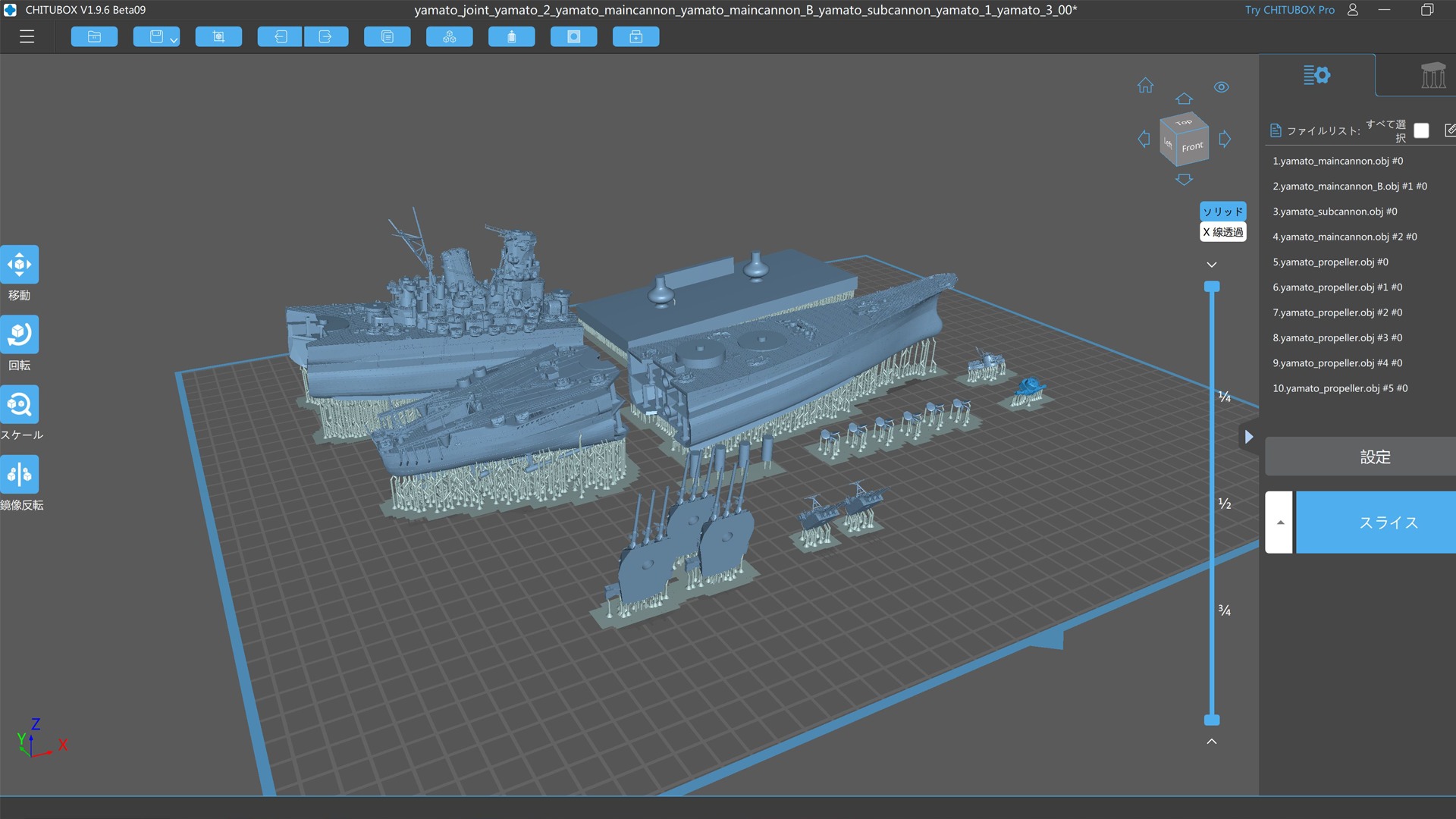Viewport: 1456px width, 819px height.
Task: Select the Rotate (回転) tool
Action: [20, 334]
